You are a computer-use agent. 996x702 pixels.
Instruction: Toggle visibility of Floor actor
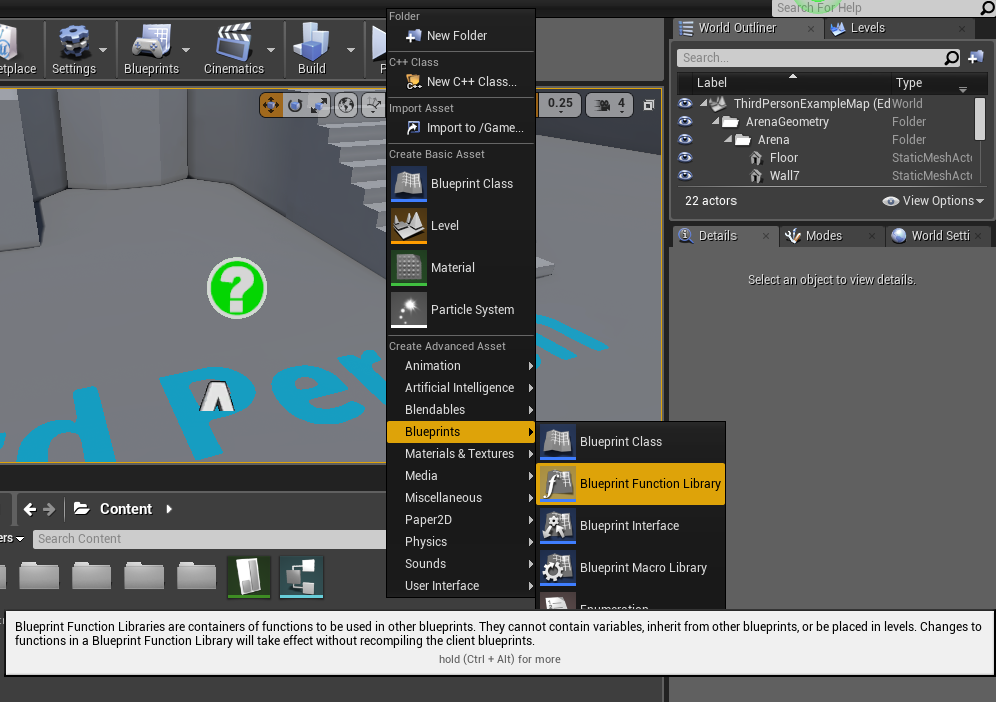tap(685, 158)
